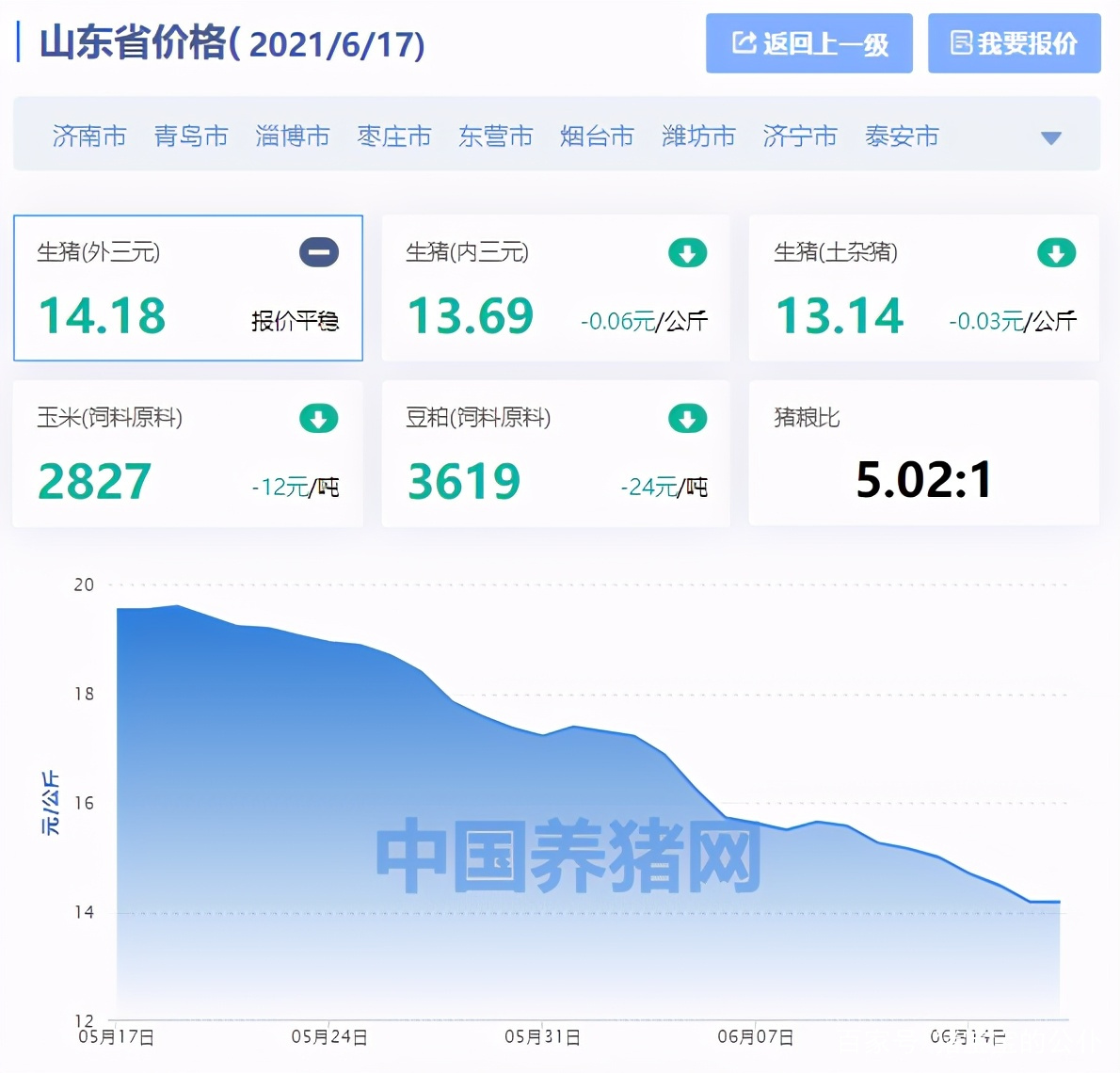Click the 返回上一级 button
Viewport: 1120px width, 1073px height.
808,43
